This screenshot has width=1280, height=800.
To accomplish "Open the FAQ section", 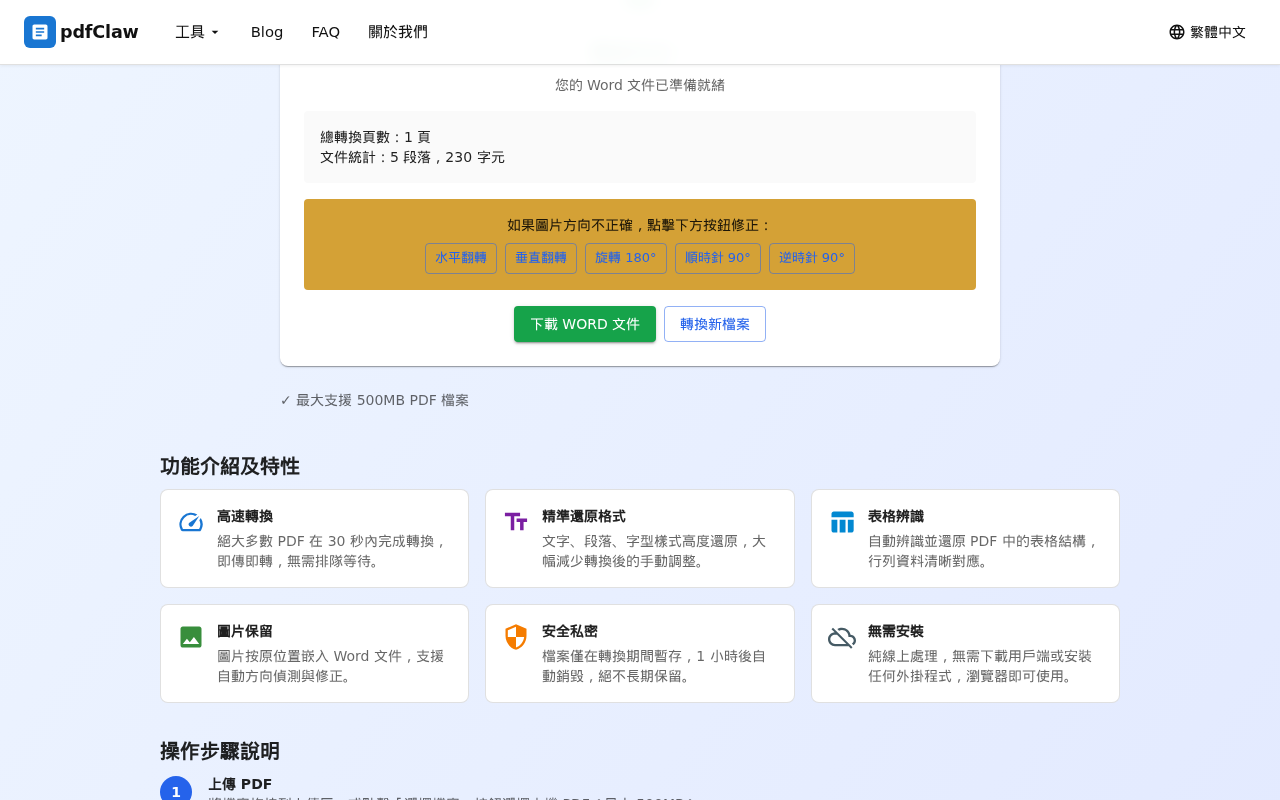I will [x=325, y=31].
